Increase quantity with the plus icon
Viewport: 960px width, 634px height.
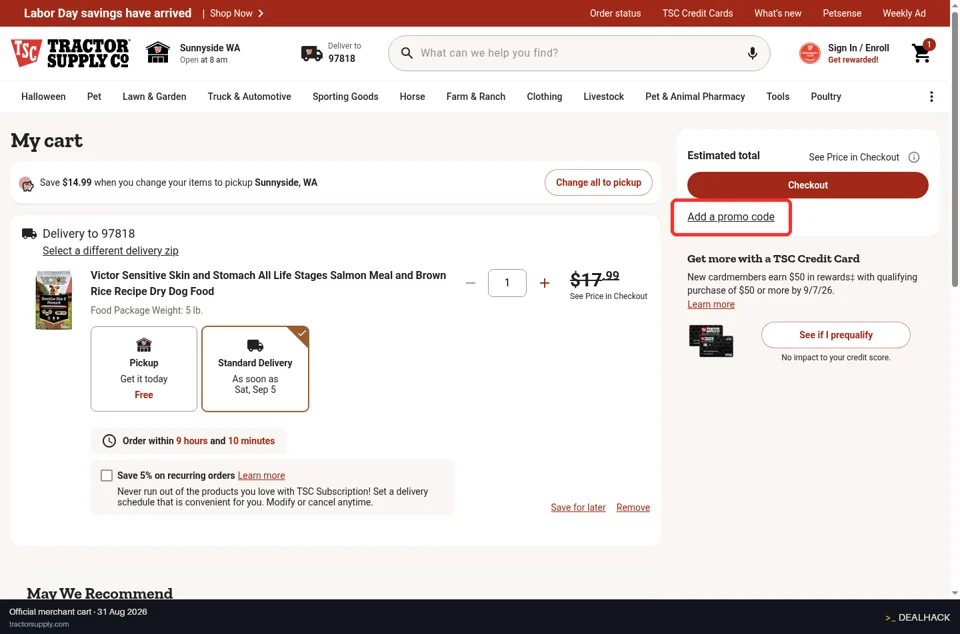click(x=544, y=283)
